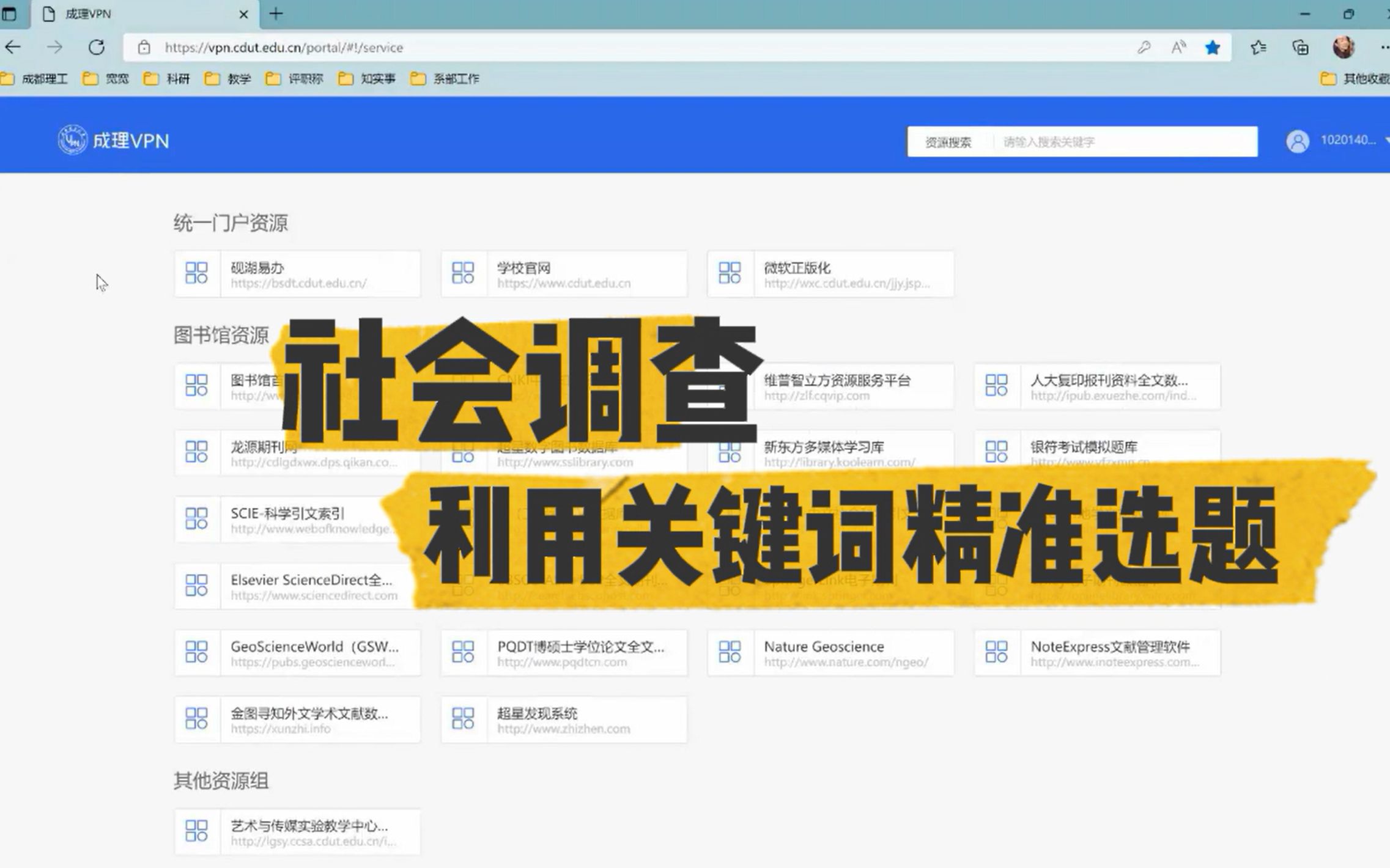Click the blue bookmark star icon
The height and width of the screenshot is (868, 1390).
point(1212,47)
